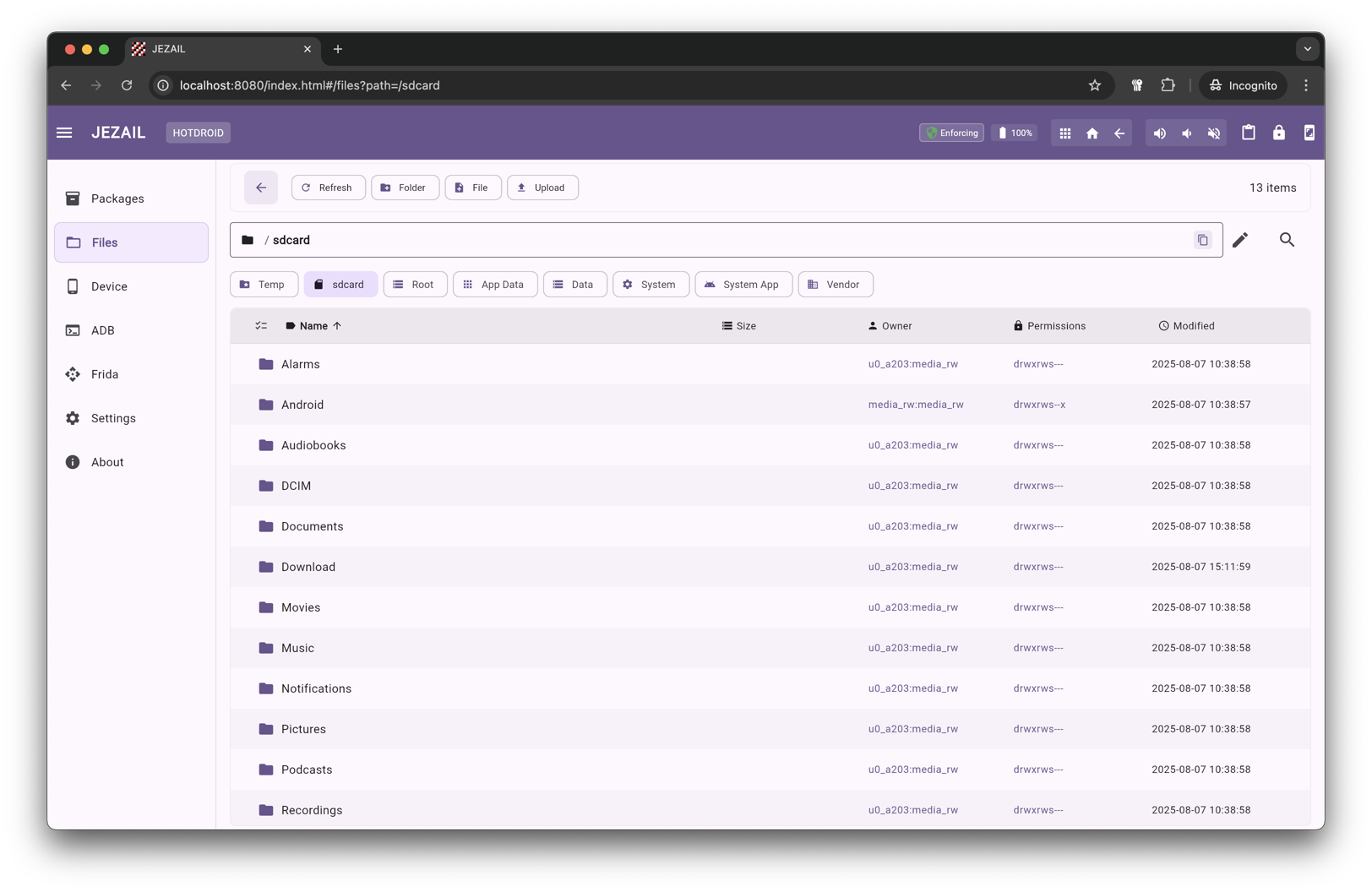Open the Packages section

click(117, 199)
